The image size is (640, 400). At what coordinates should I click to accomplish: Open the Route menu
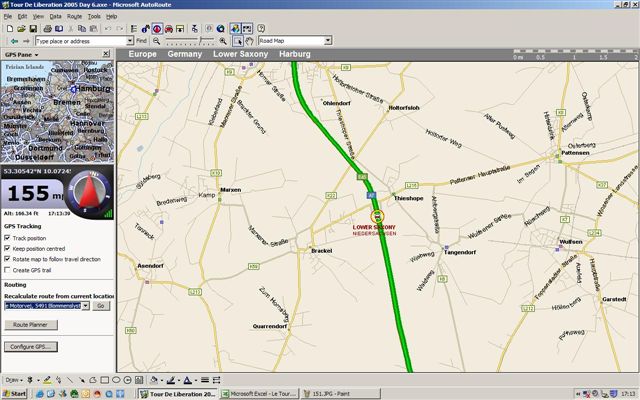tap(74, 17)
